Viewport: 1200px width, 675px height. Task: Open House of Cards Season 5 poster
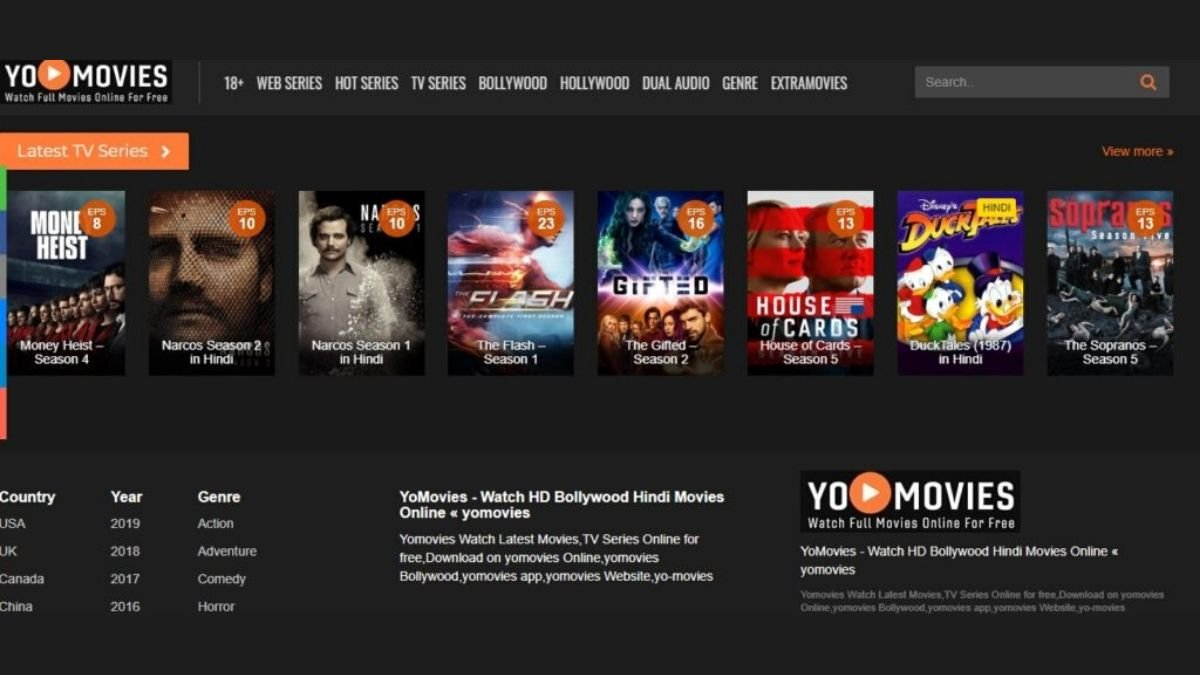coord(810,283)
